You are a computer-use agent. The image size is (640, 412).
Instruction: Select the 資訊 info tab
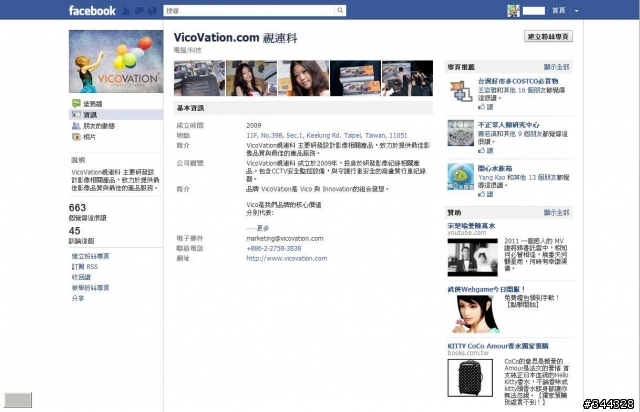pyautogui.click(x=116, y=115)
